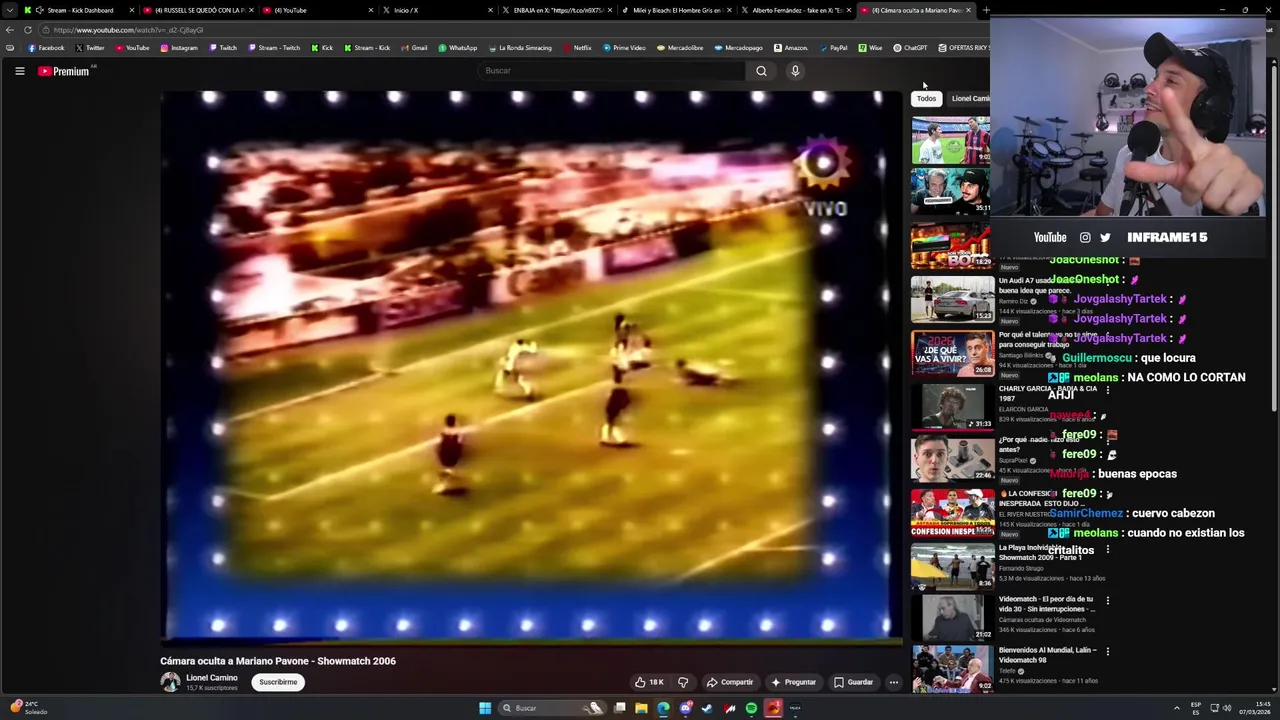Open the Lionel Camino channel name link

(212, 677)
